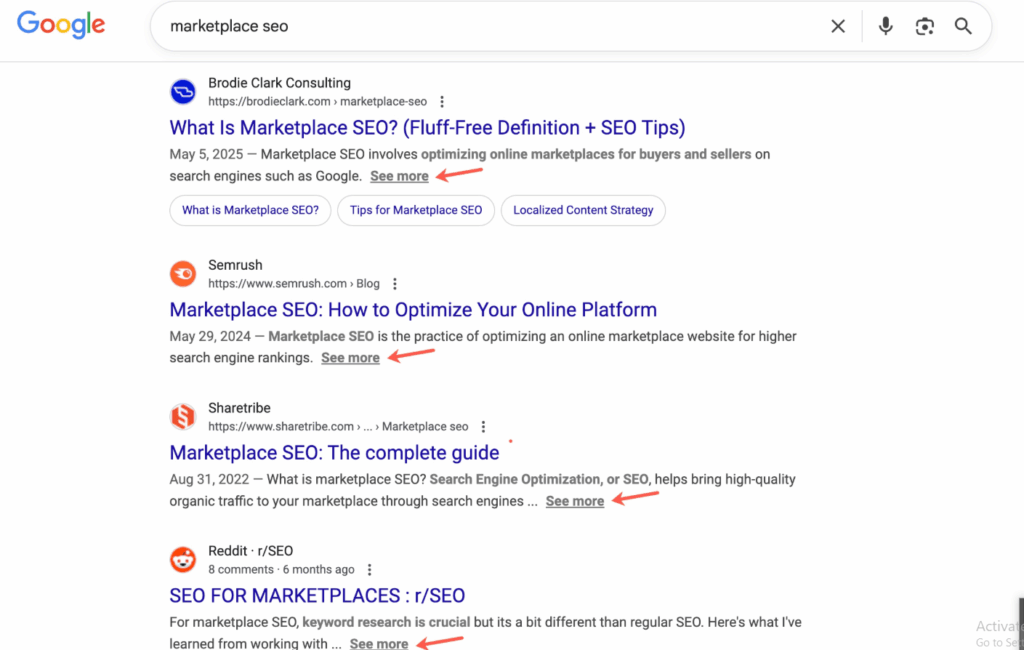The width and height of the screenshot is (1024, 650).
Task: Select 'What is Marketplace SEO?' chip
Action: point(250,210)
